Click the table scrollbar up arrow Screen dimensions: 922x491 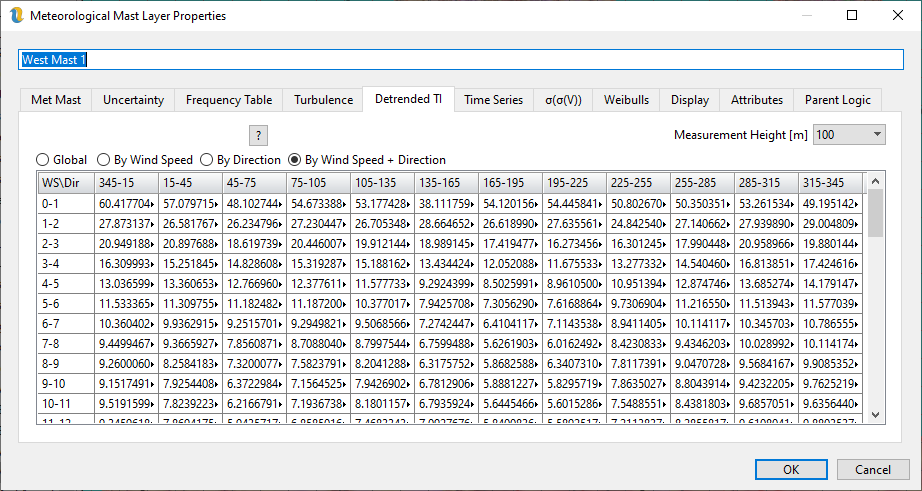[876, 181]
